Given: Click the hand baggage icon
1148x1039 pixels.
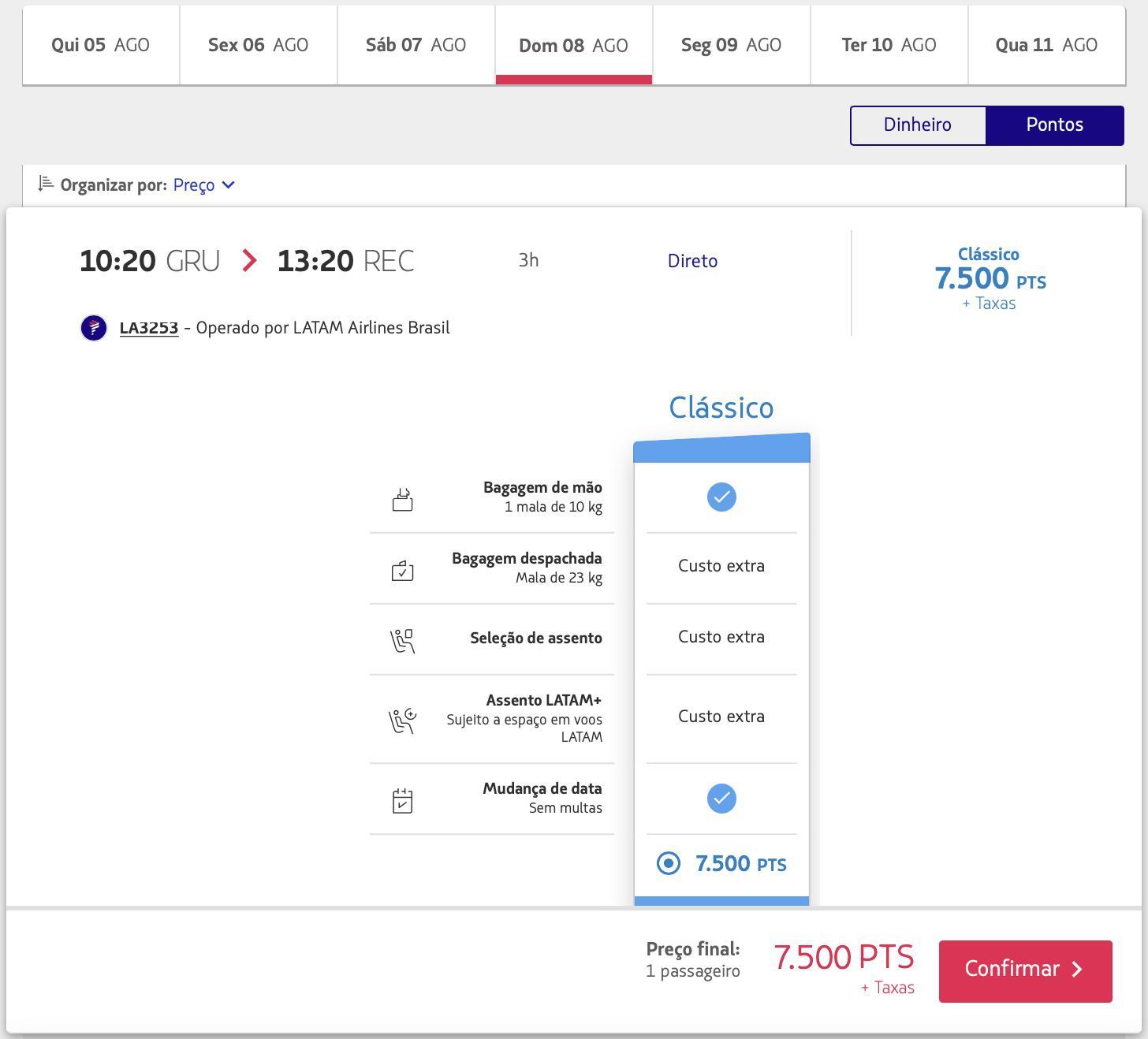Looking at the screenshot, I should 403,500.
